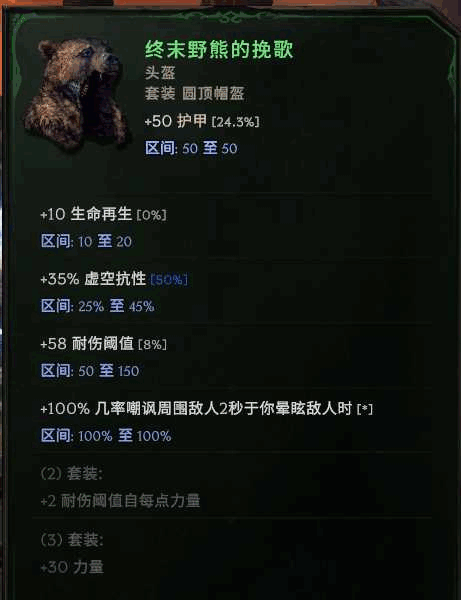Click the 区间: 50 至 150 range
Image resolution: width=461 pixels, height=600 pixels.
point(90,371)
